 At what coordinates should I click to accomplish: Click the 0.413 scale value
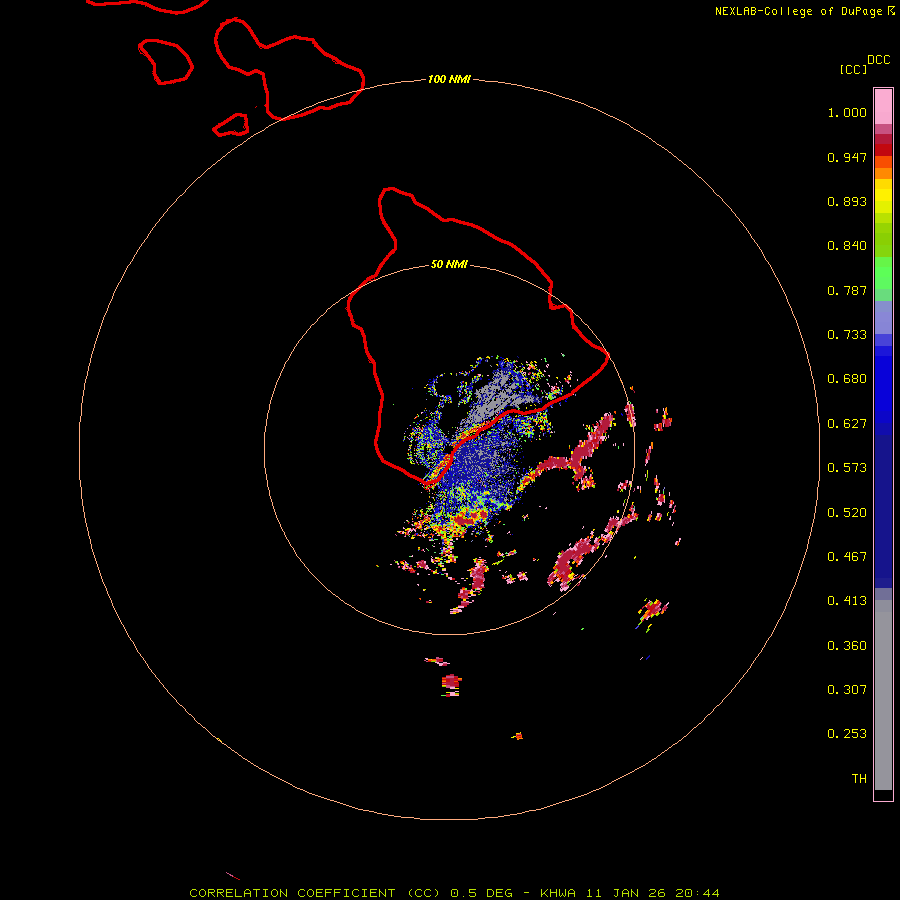pyautogui.click(x=847, y=601)
